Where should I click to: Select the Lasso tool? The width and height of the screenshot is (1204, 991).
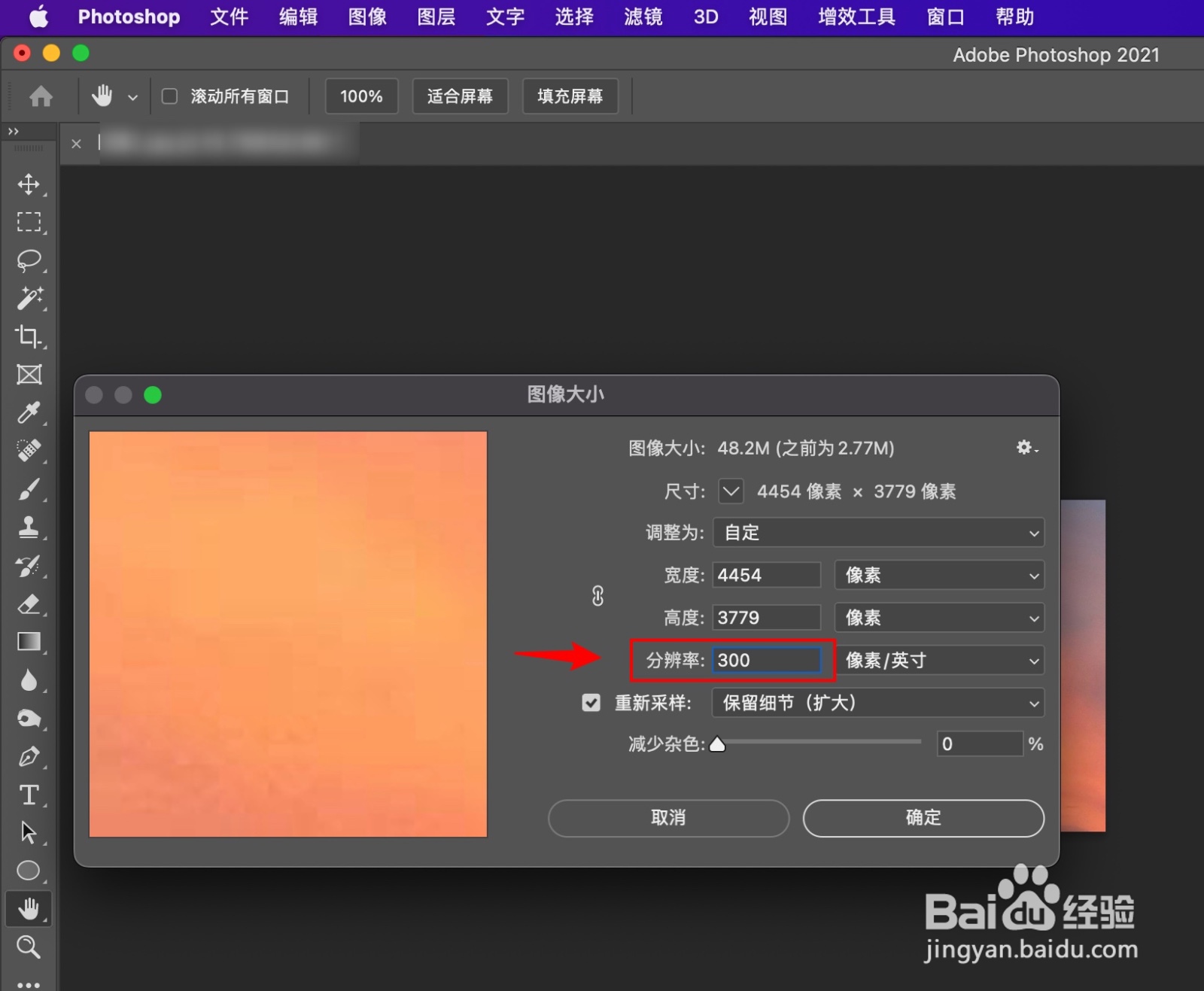coord(29,260)
